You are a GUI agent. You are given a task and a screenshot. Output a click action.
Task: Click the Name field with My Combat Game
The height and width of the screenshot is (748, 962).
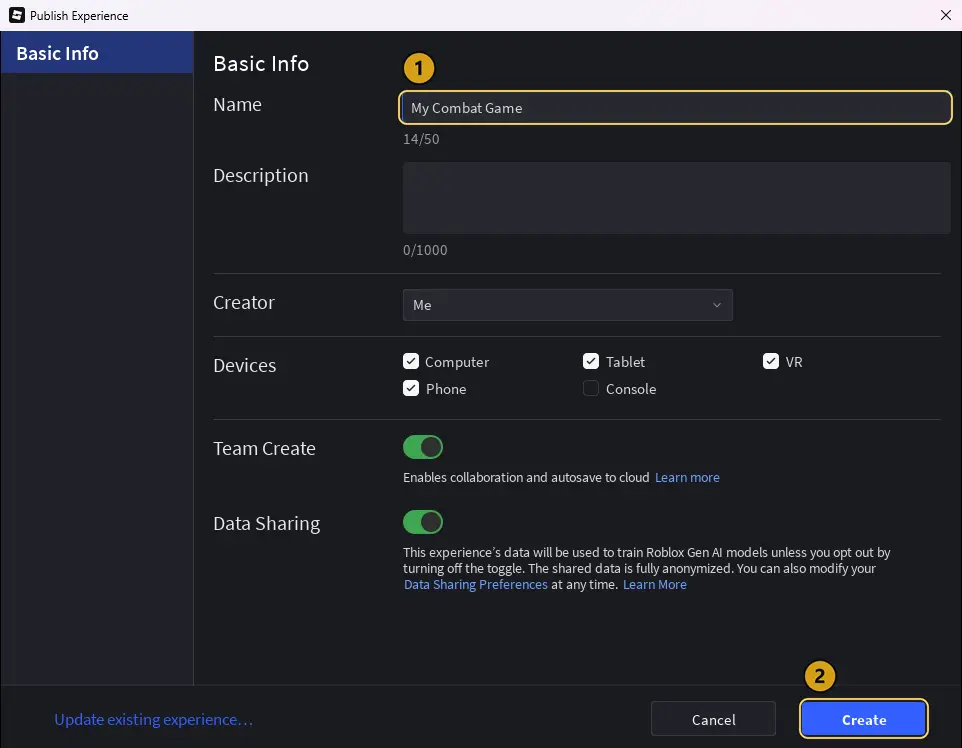pyautogui.click(x=675, y=108)
